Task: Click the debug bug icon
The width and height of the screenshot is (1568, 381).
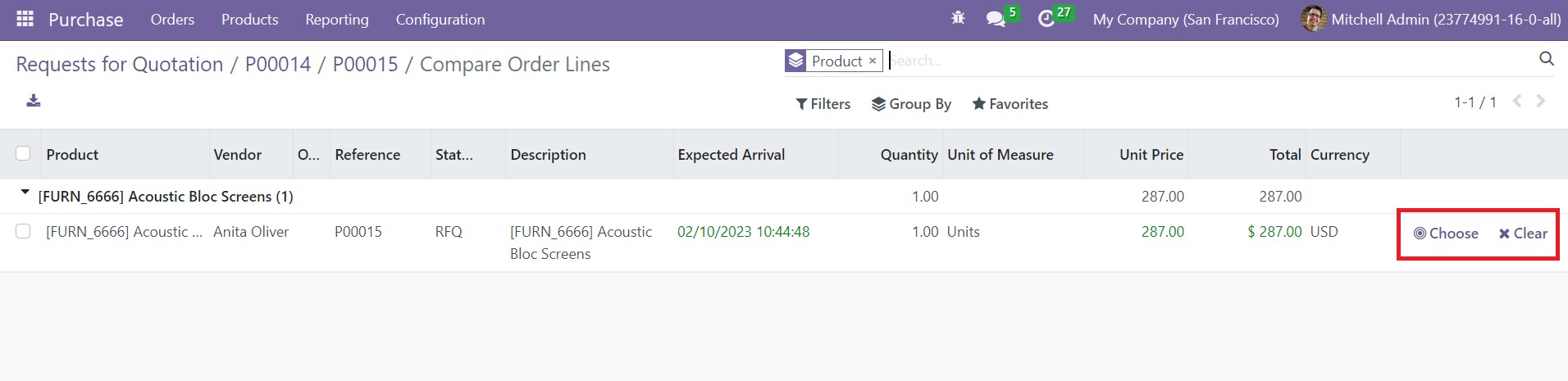Action: point(958,18)
